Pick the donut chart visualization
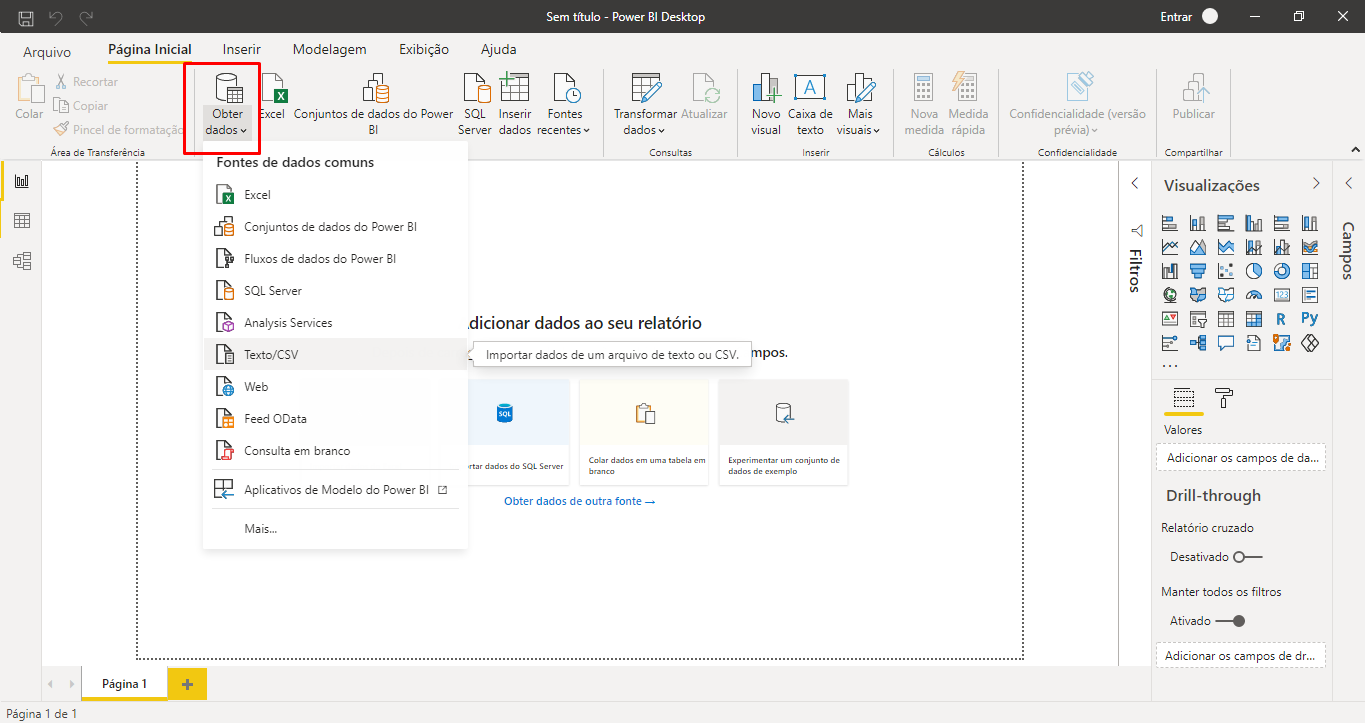Screen dimensions: 1365x723 [1282, 270]
